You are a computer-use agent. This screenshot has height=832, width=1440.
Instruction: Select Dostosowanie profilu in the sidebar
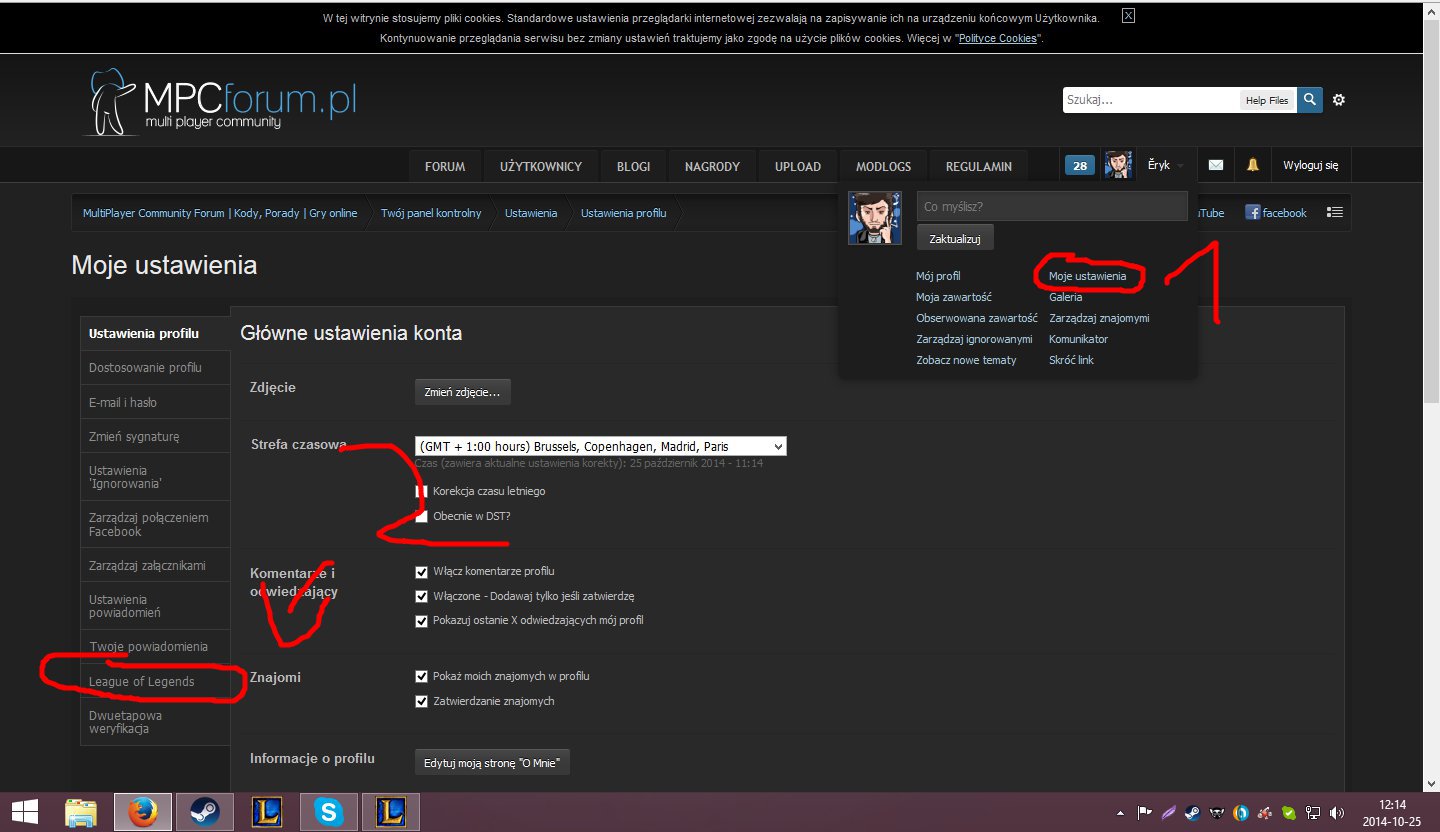[x=155, y=368]
